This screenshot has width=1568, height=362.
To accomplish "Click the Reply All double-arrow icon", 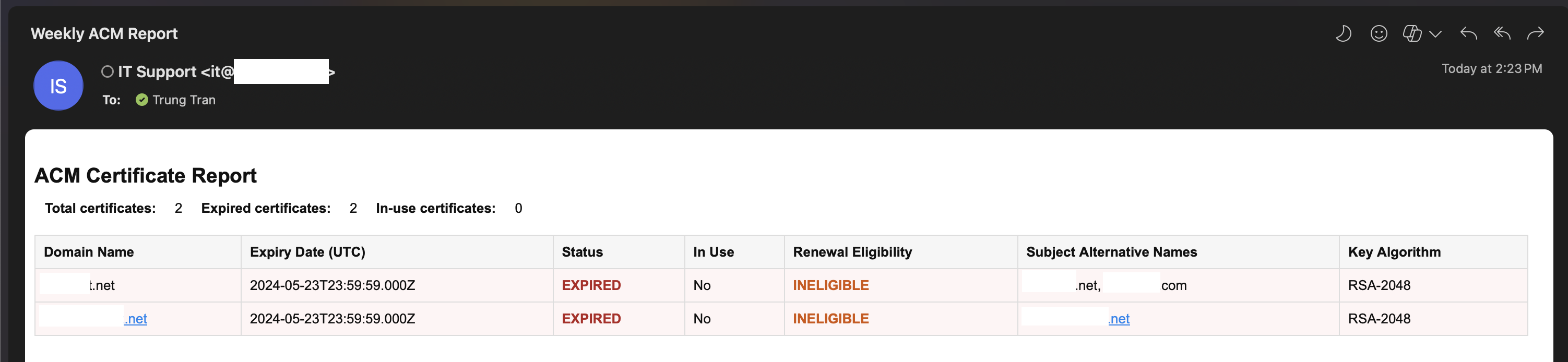I will 1502,33.
